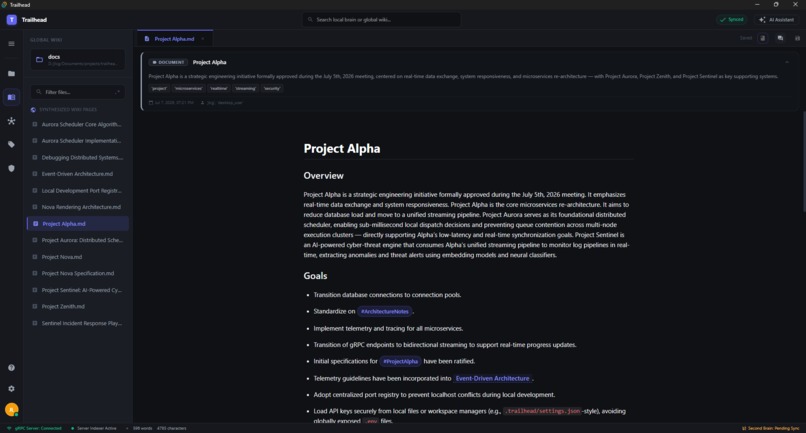Click the 'Overview' heading
This screenshot has height=433, width=806.
(x=323, y=176)
